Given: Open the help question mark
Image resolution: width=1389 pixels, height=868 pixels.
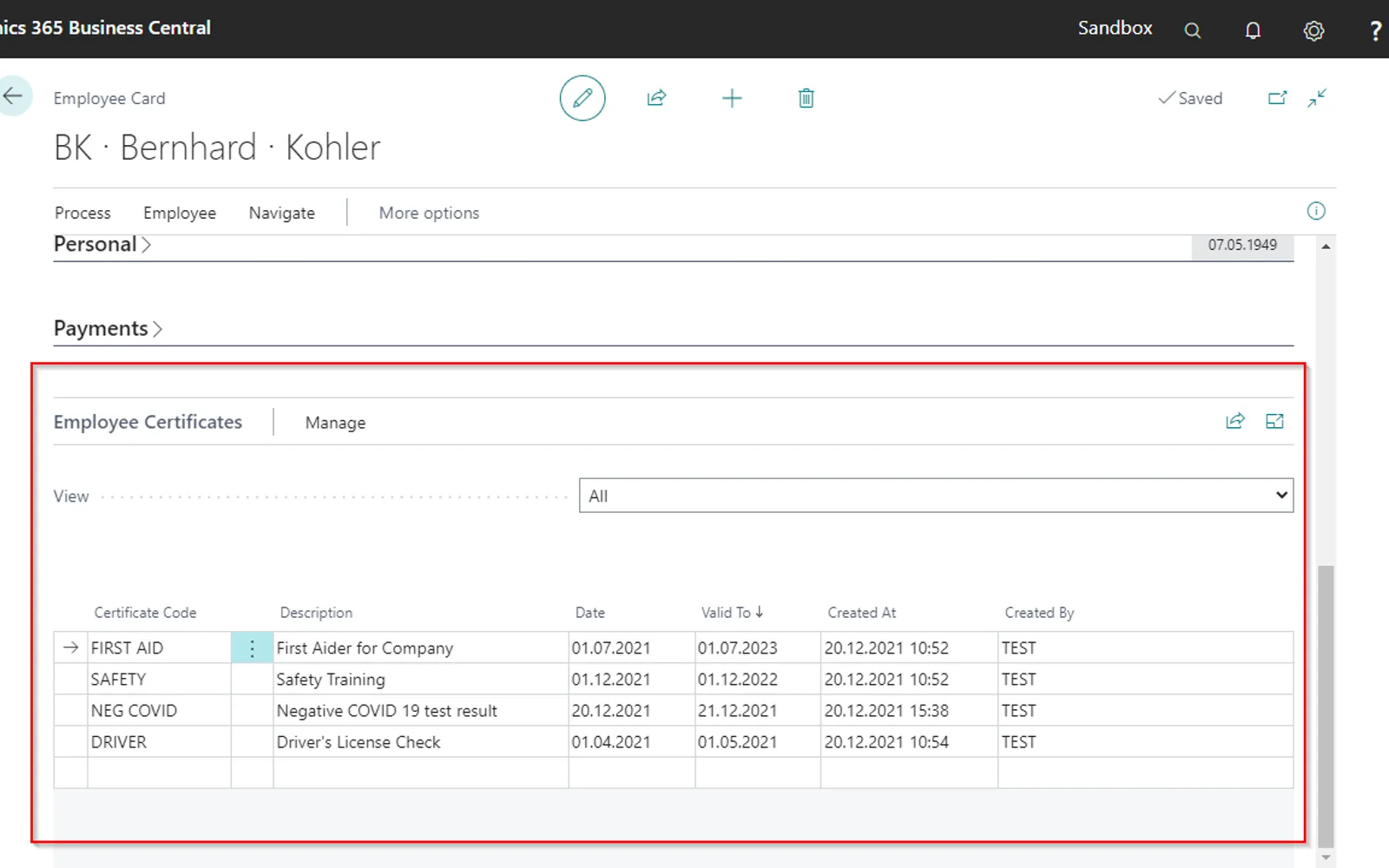Looking at the screenshot, I should [1375, 30].
